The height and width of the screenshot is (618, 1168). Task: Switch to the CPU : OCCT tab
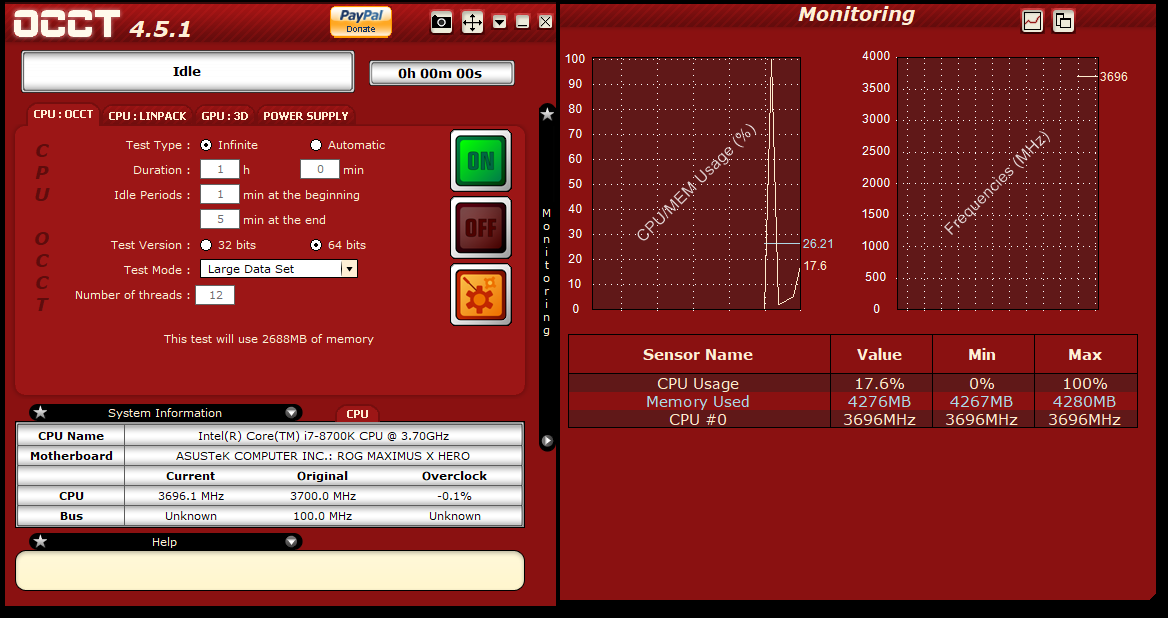(63, 115)
